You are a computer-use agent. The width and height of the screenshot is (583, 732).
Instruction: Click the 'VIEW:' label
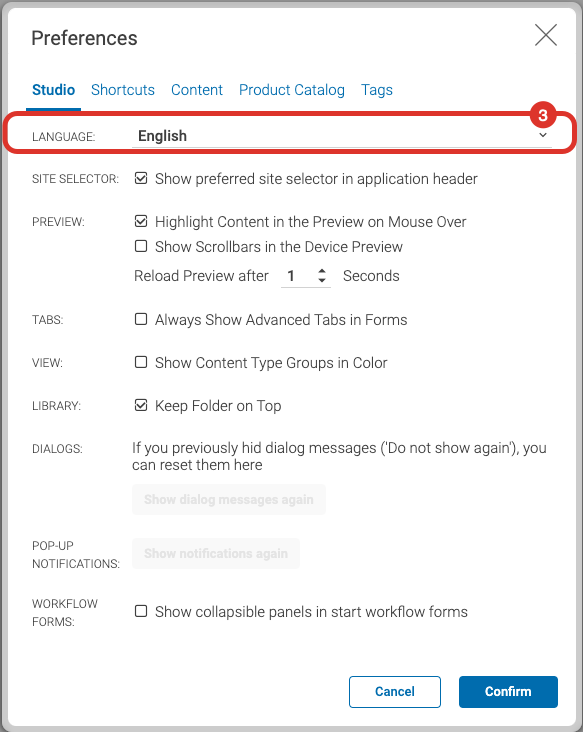(47, 363)
